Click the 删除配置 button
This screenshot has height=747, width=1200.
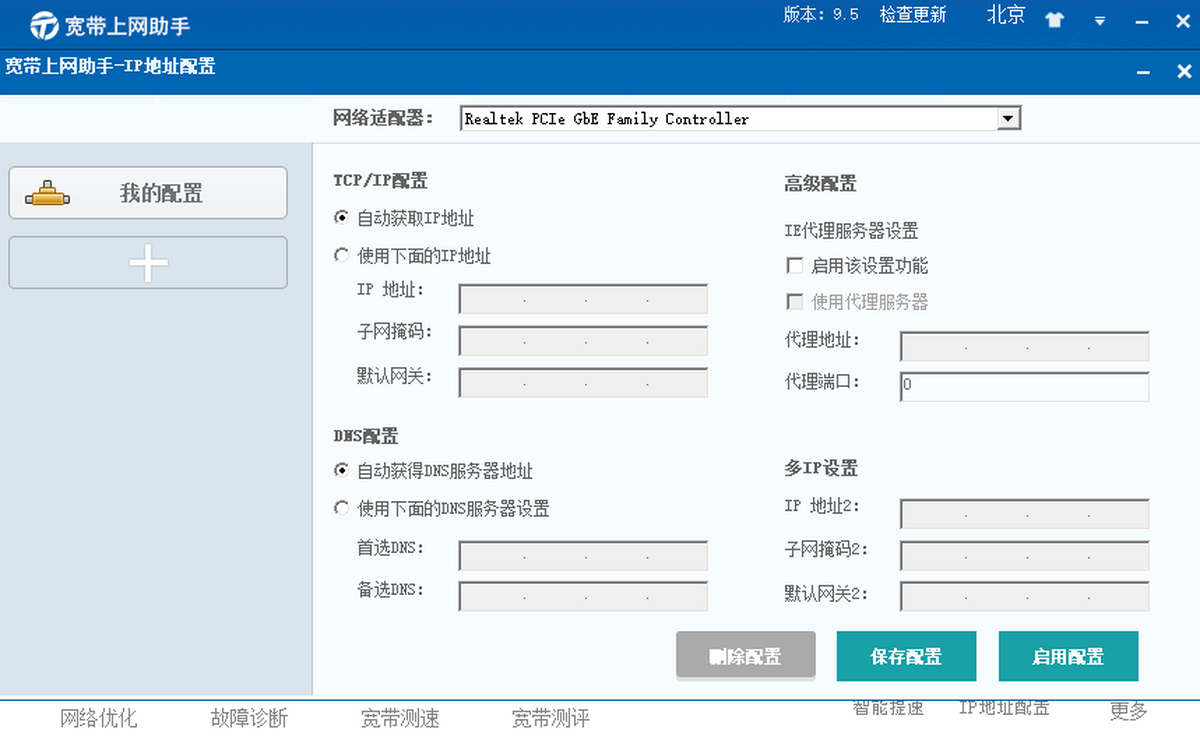pyautogui.click(x=746, y=657)
